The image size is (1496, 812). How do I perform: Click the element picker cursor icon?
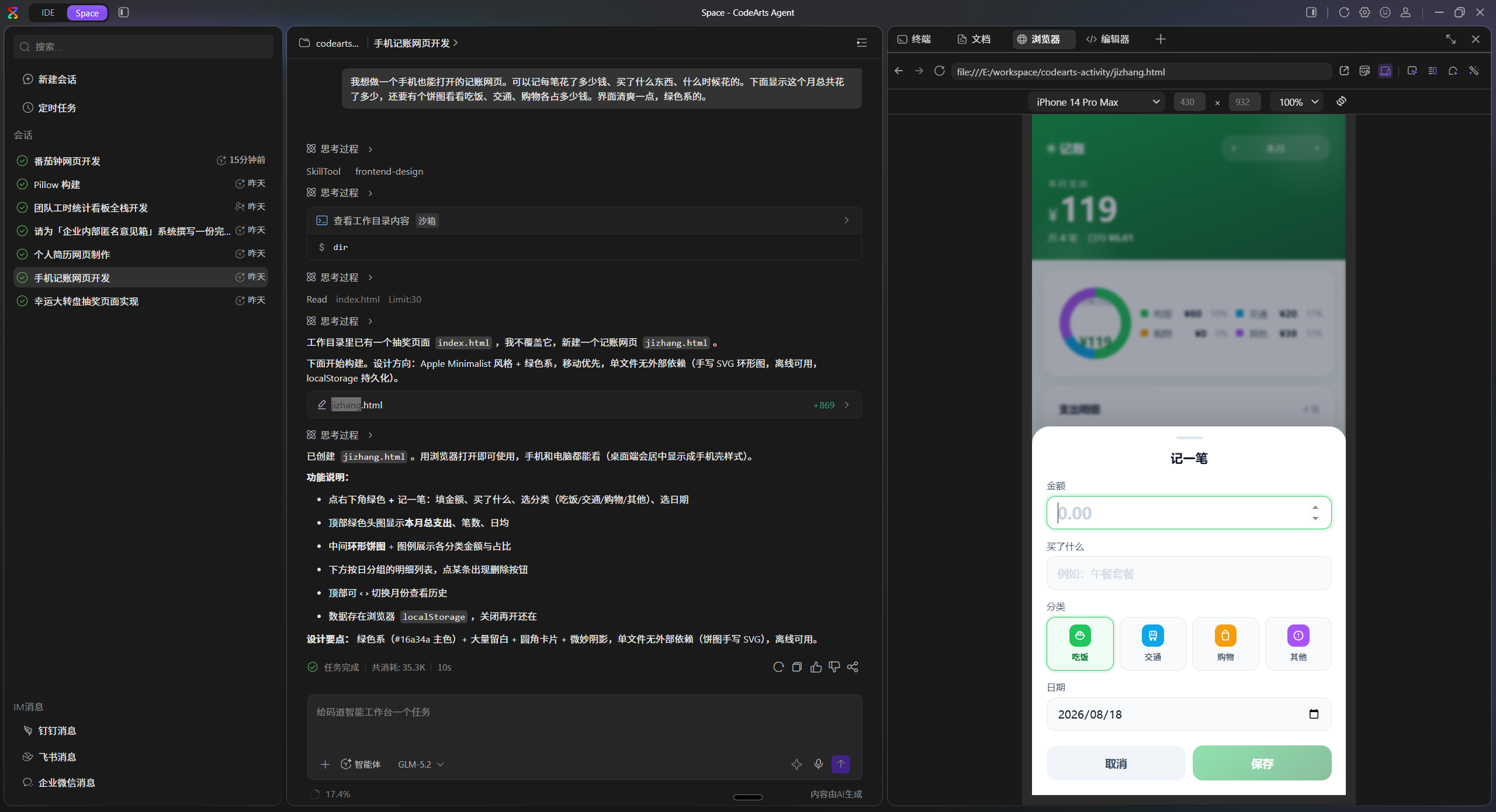tap(1412, 71)
